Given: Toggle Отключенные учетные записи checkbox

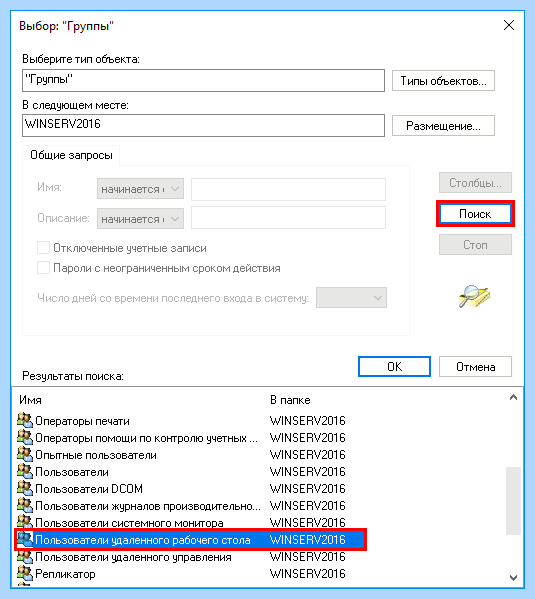Looking at the screenshot, I should pos(43,248).
